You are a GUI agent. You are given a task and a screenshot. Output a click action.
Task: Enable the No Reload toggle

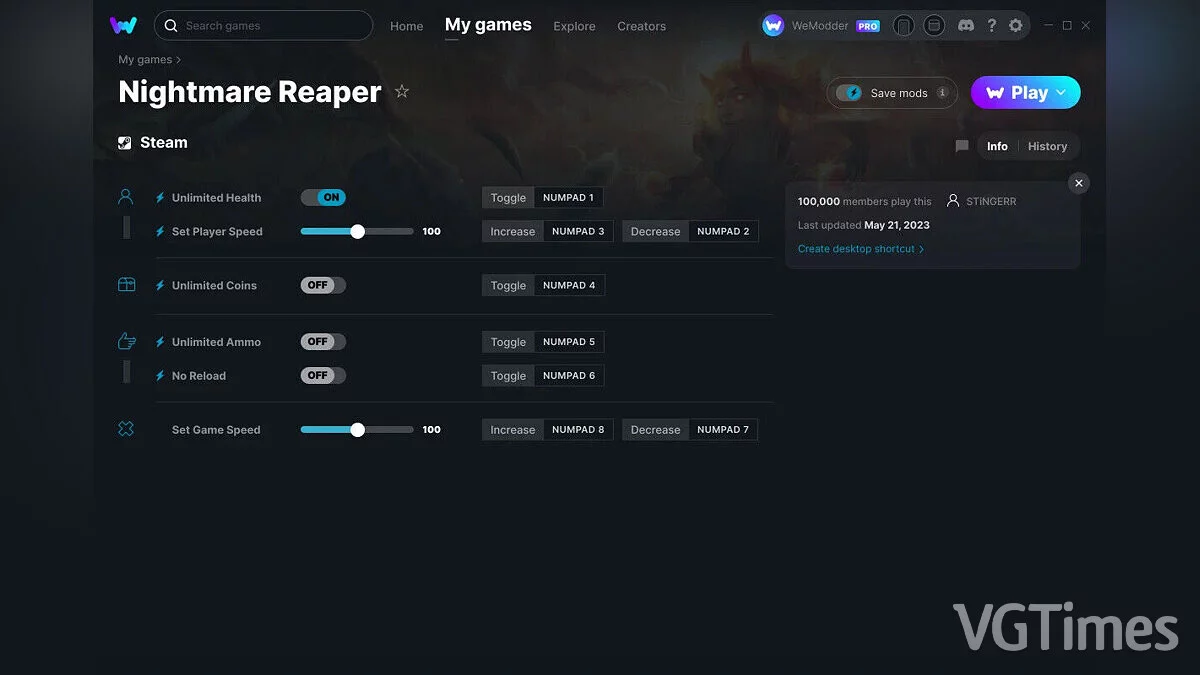(323, 376)
